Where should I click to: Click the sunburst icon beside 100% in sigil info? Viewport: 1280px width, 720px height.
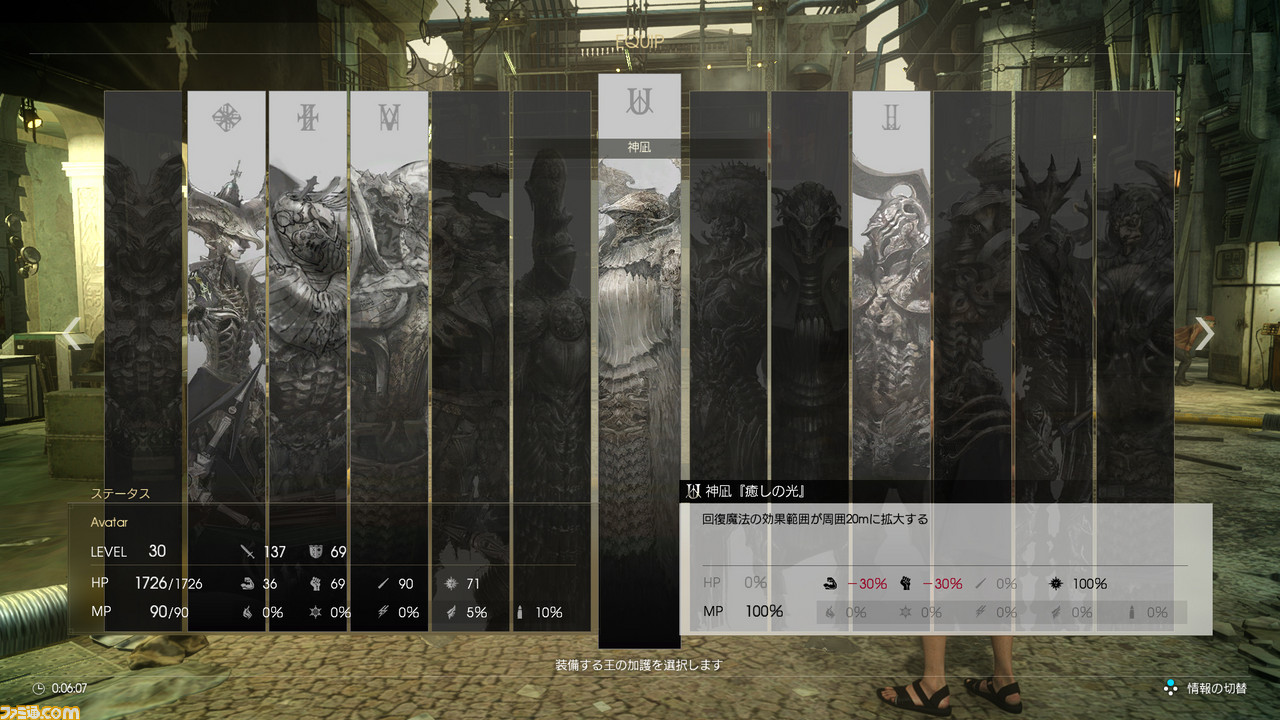pyautogui.click(x=1057, y=584)
